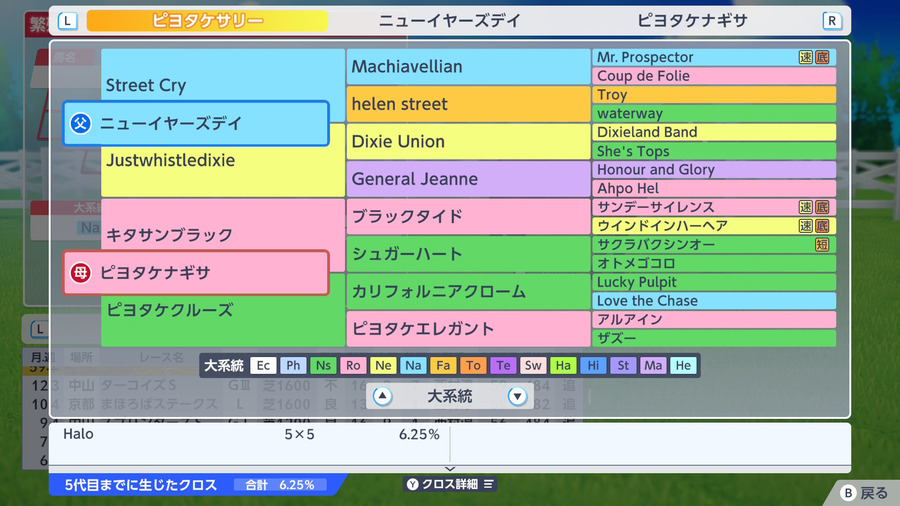Select sire ニューイヤーズデイ box
The image size is (900, 506).
coord(196,123)
